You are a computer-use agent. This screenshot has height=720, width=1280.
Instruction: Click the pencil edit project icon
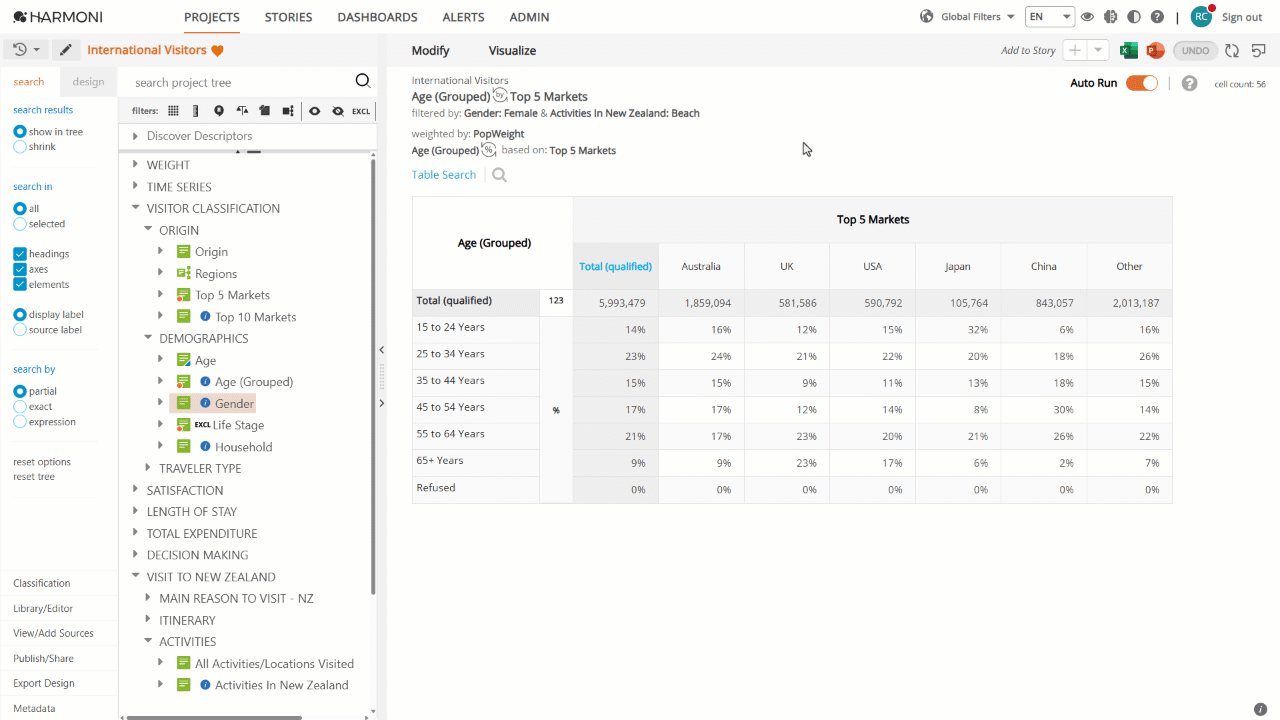point(66,50)
